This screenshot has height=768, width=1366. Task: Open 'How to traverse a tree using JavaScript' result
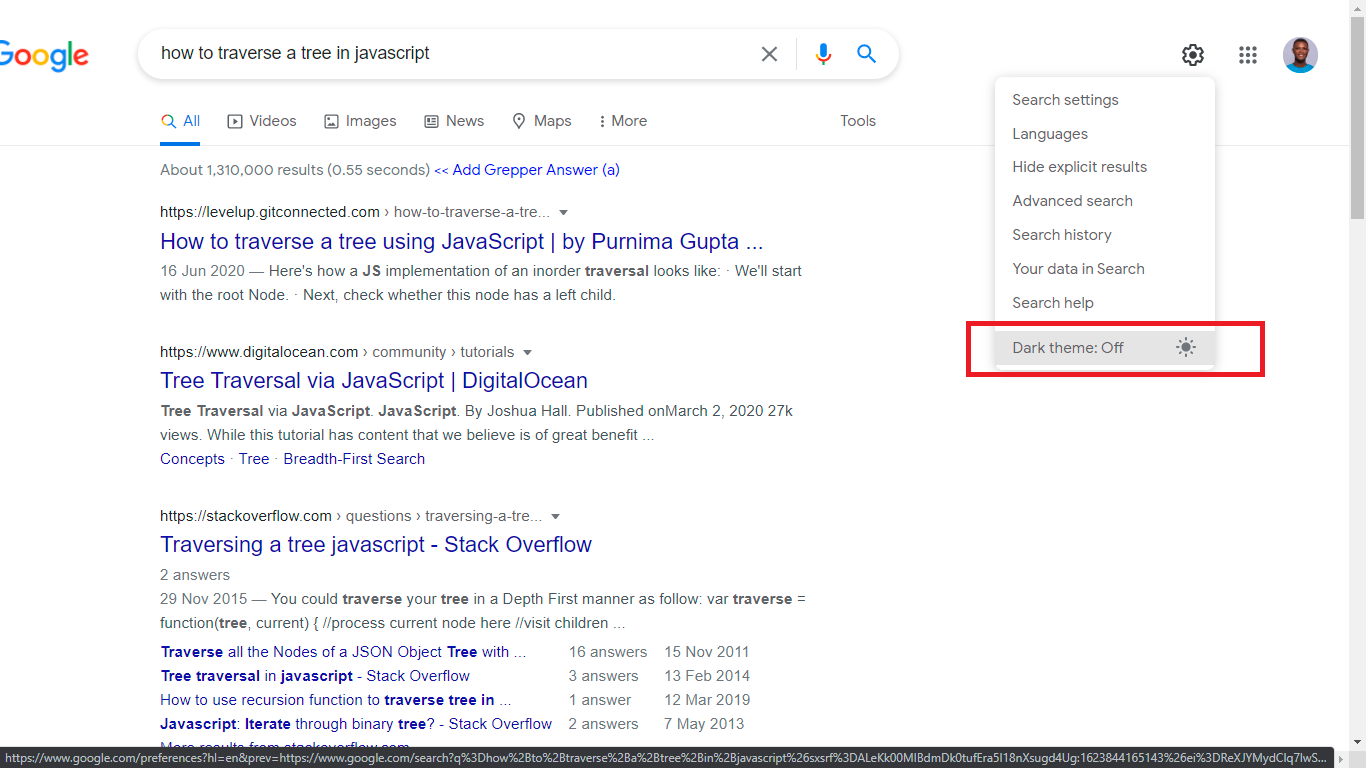[x=462, y=242]
